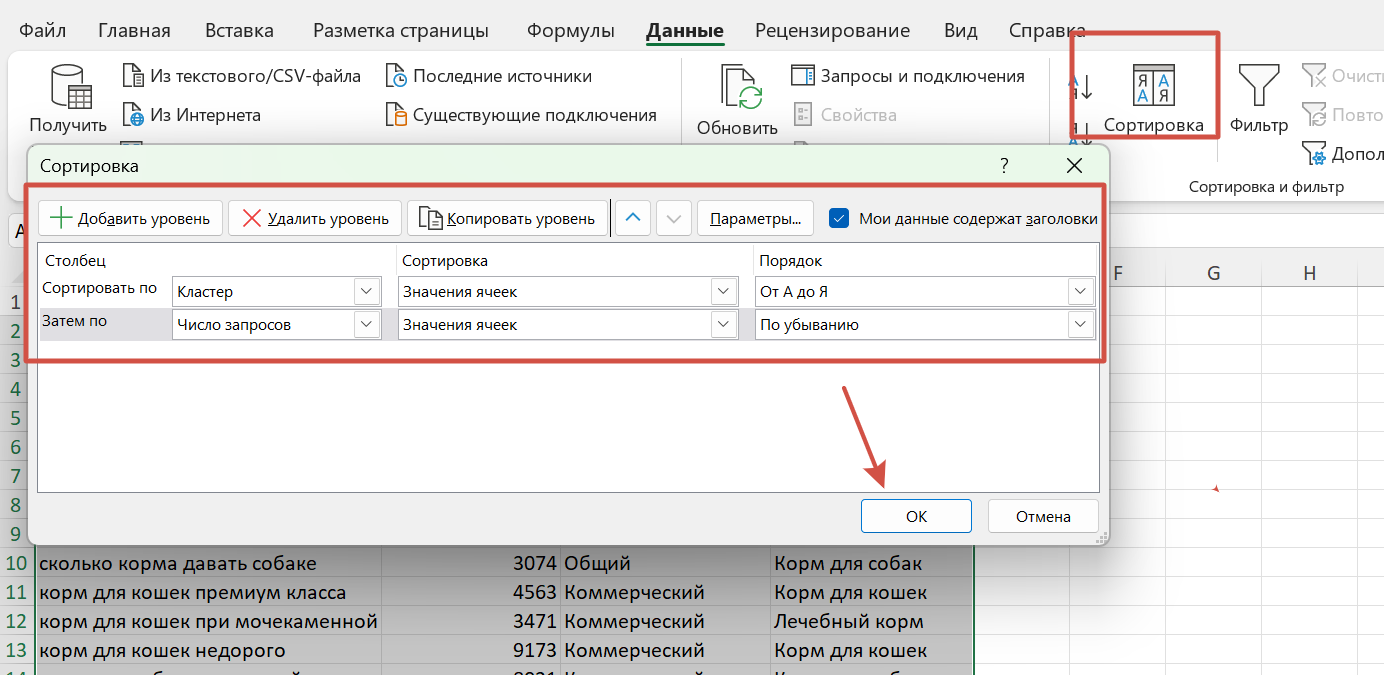
Task: Click Удалить уровень button
Action: pyautogui.click(x=315, y=218)
